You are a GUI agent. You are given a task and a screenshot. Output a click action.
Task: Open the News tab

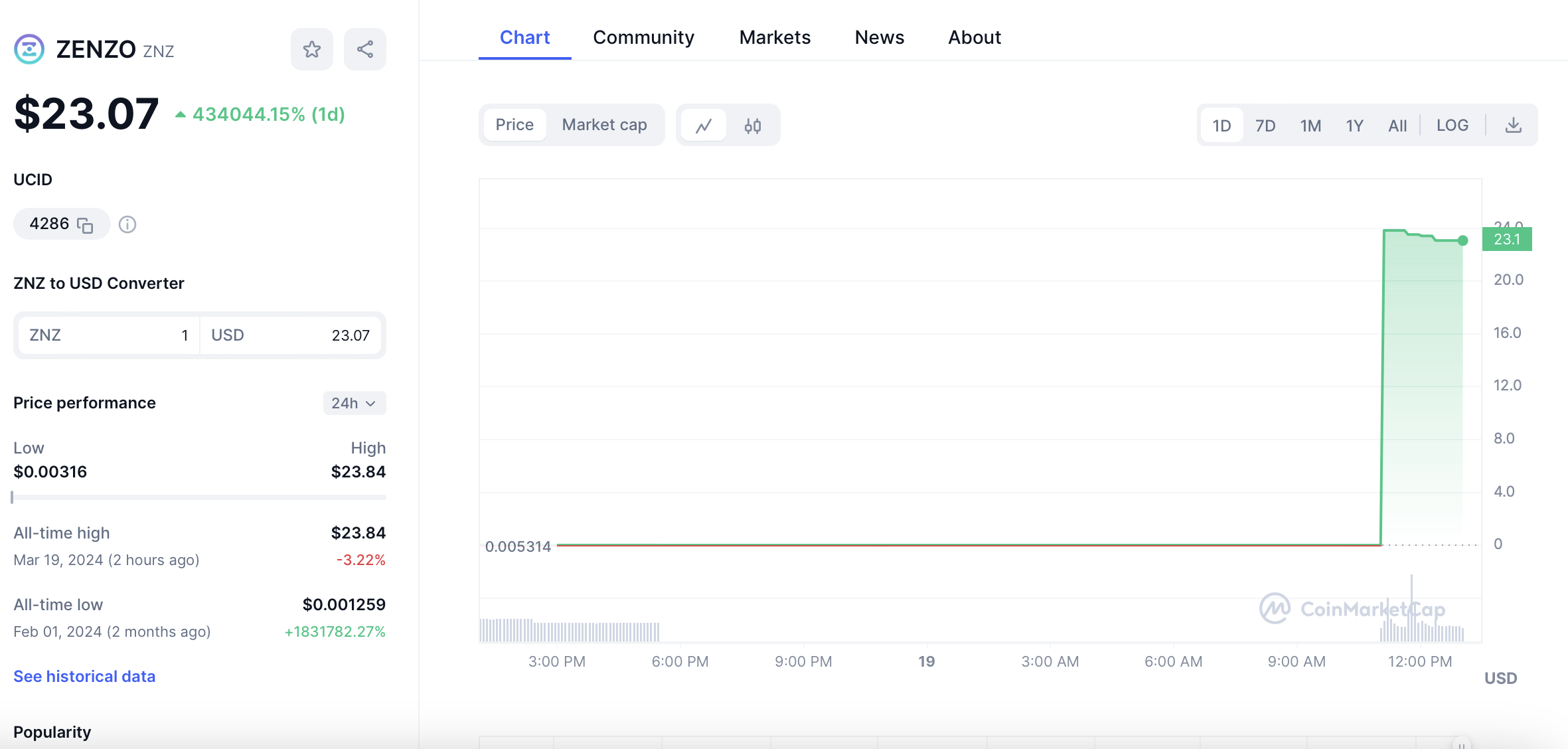[879, 37]
